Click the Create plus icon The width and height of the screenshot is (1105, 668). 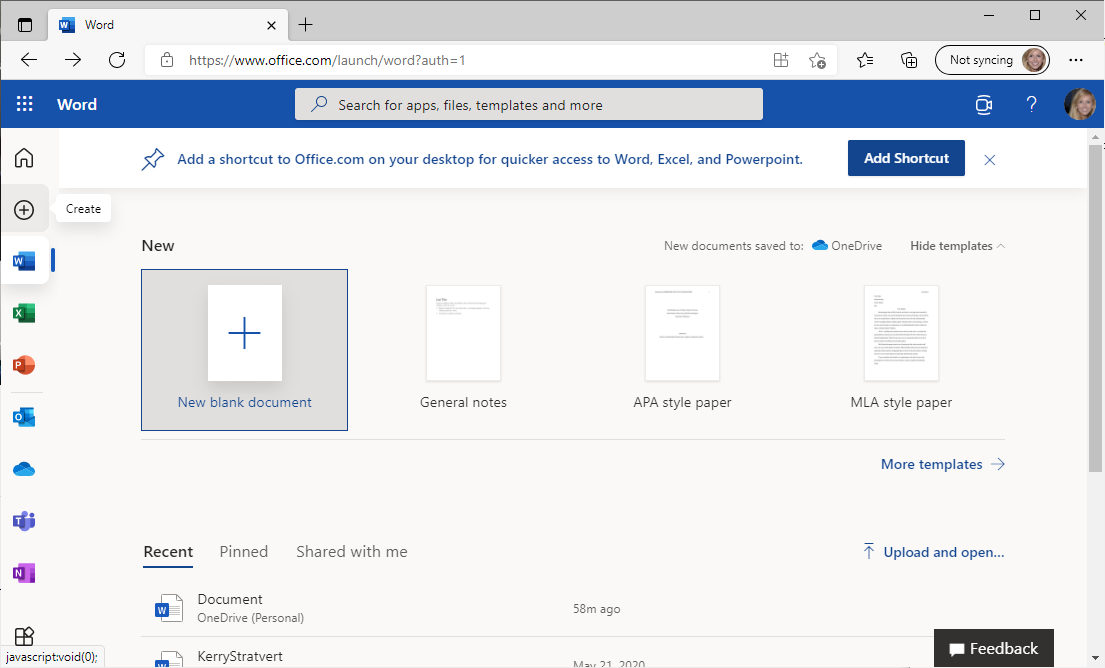tap(24, 210)
